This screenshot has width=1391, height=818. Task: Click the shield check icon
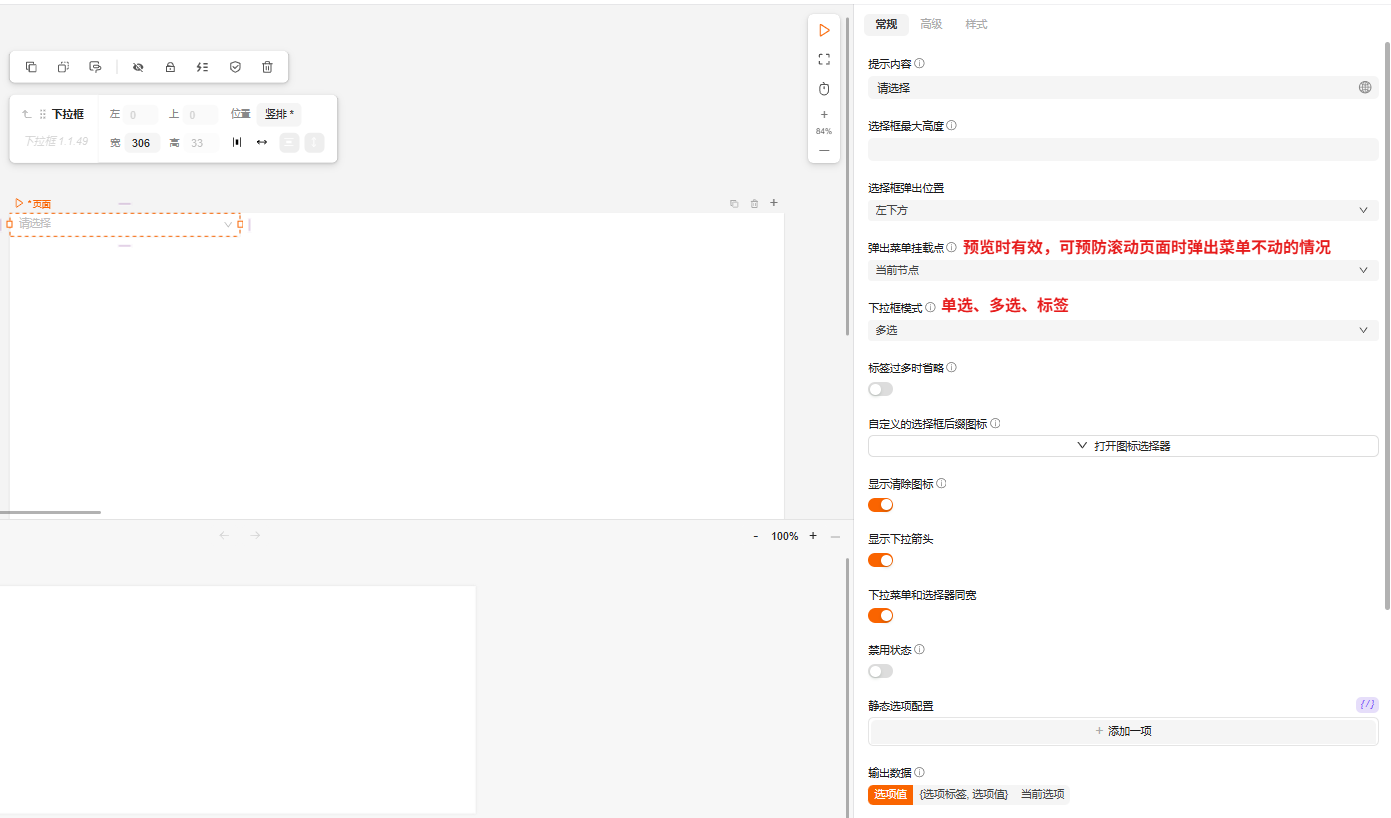pos(235,67)
